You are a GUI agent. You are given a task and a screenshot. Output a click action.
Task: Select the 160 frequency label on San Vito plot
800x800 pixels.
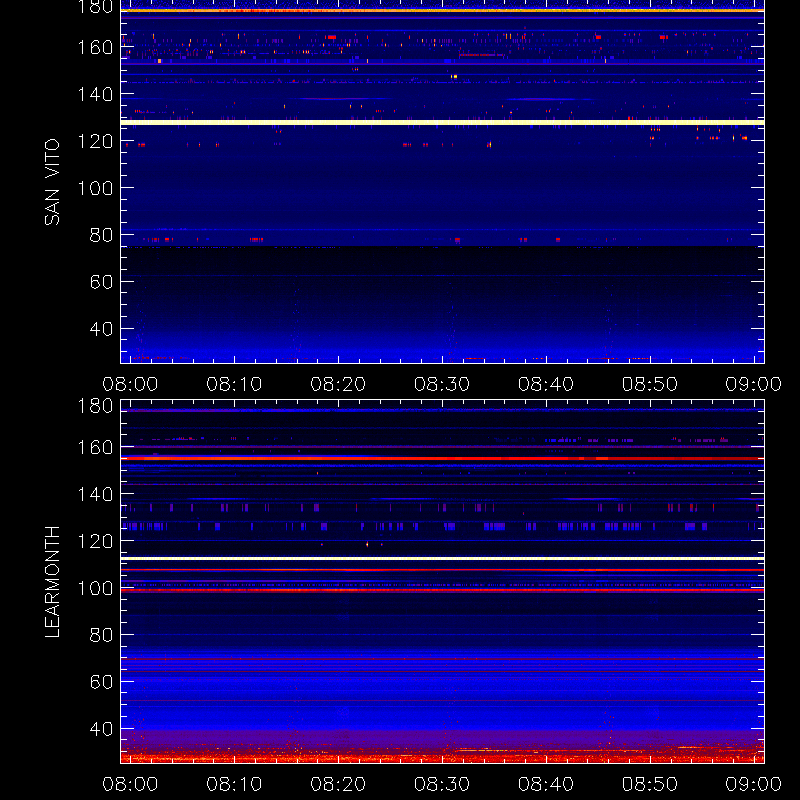click(95, 47)
